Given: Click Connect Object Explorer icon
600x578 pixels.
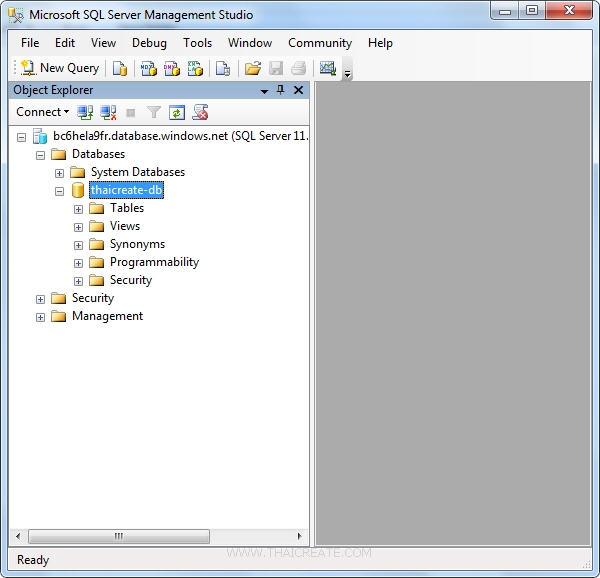Looking at the screenshot, I should click(x=85, y=112).
